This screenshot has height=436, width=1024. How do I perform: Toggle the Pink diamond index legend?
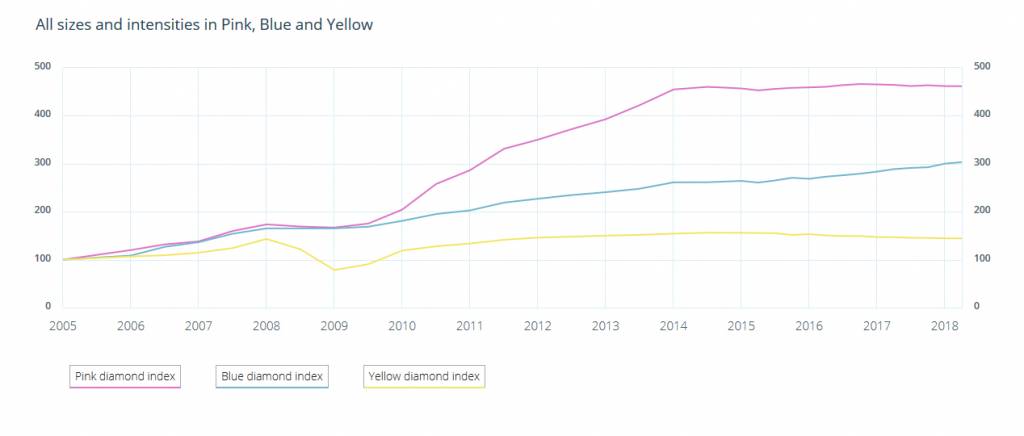coord(125,377)
